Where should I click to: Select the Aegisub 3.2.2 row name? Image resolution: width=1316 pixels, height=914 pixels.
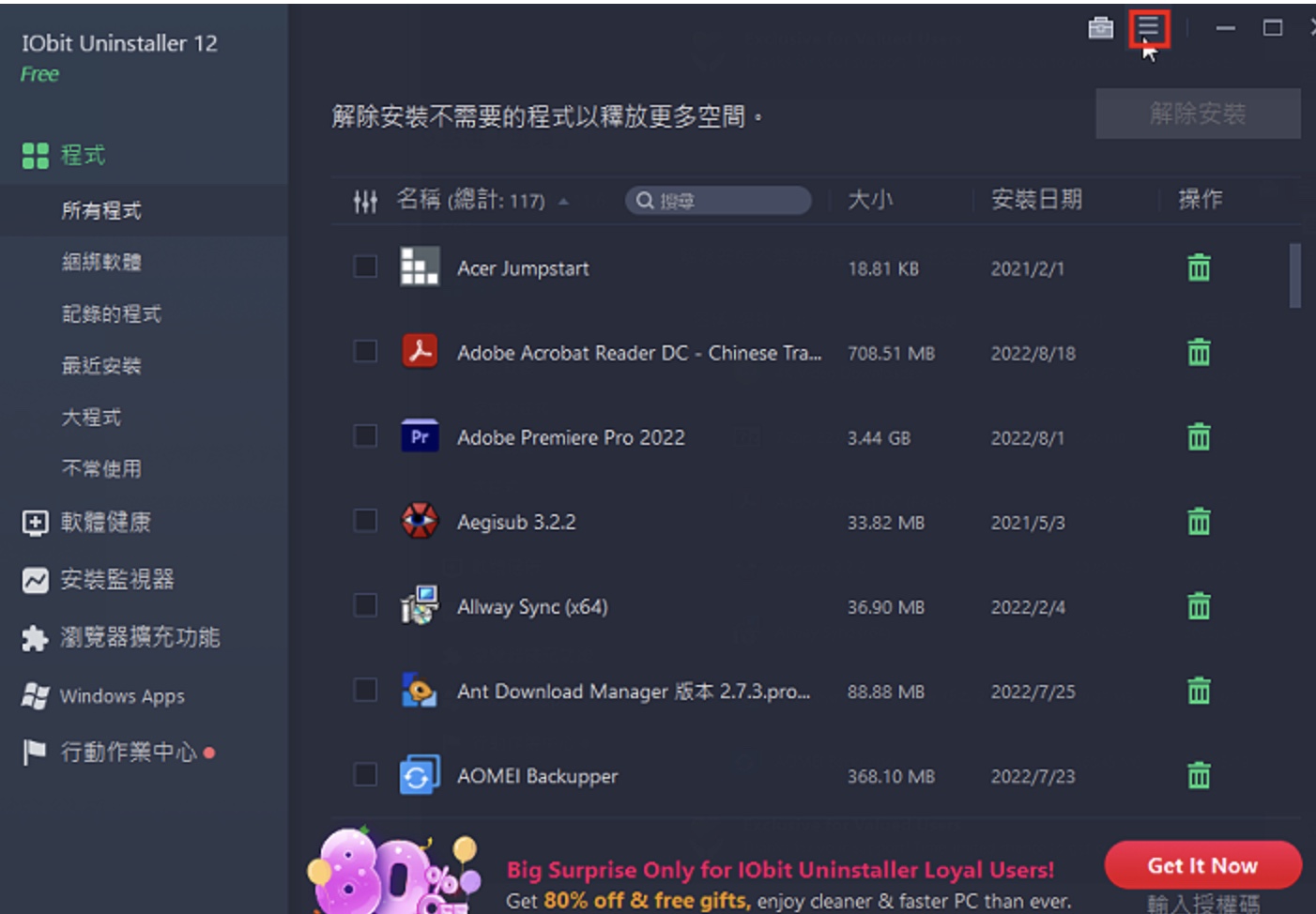click(516, 522)
